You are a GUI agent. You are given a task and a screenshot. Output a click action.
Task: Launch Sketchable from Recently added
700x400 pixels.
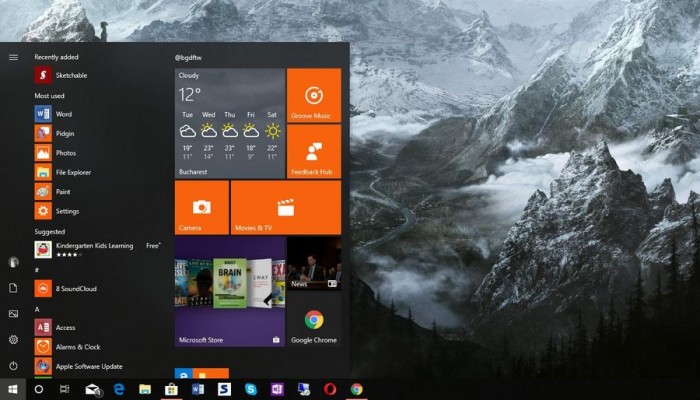[97, 75]
